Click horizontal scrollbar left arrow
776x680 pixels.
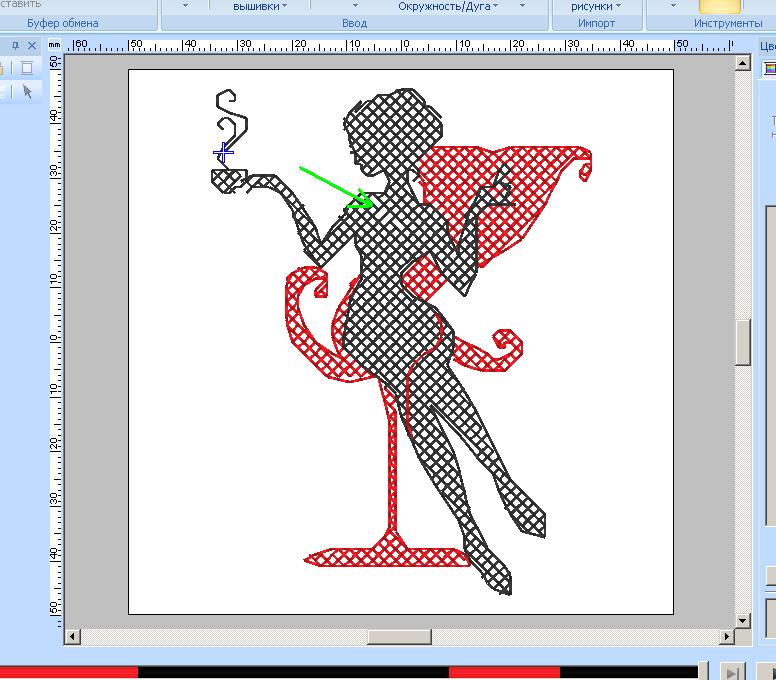[x=72, y=637]
